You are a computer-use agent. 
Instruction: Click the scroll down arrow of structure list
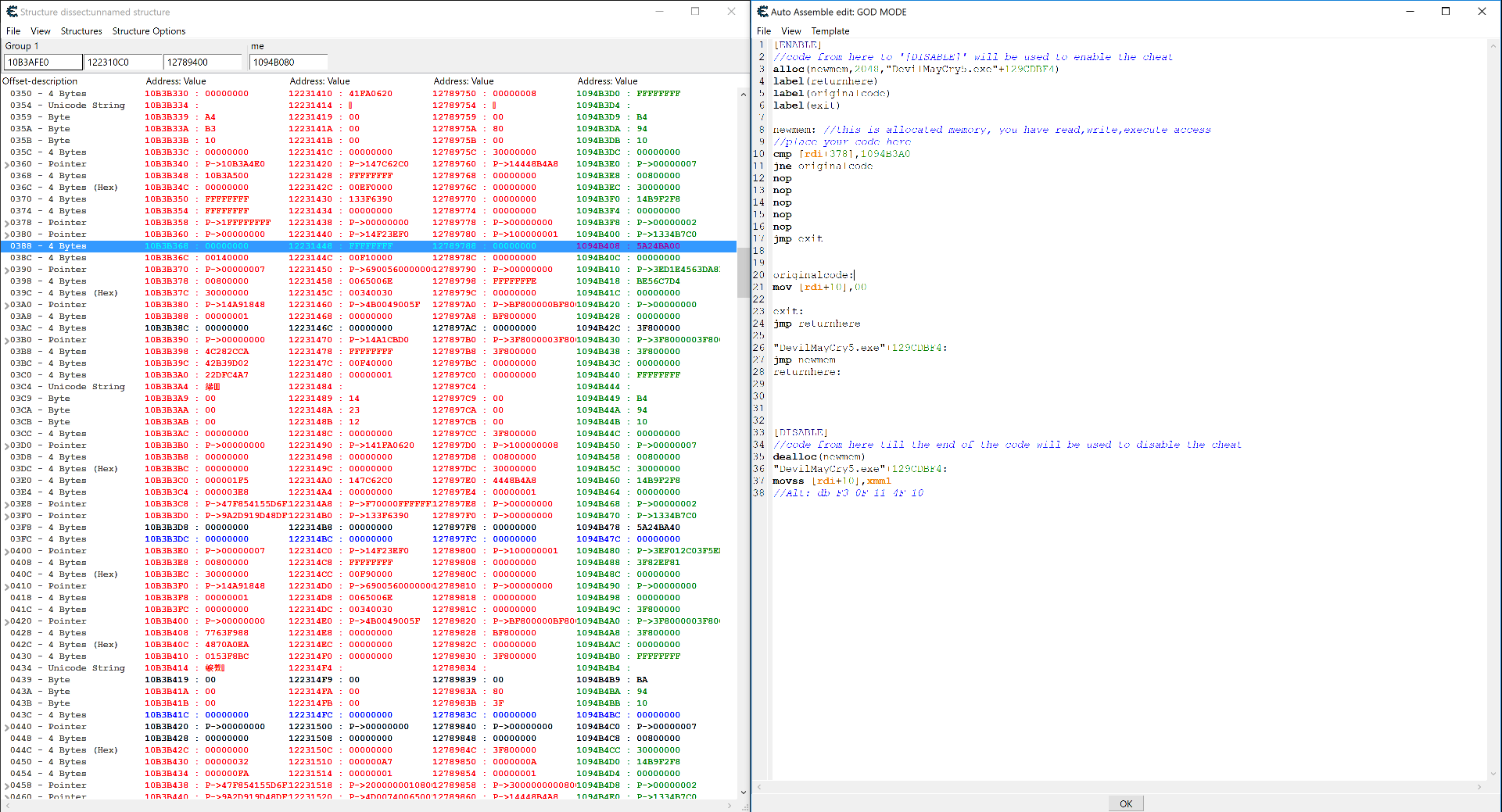click(x=743, y=792)
